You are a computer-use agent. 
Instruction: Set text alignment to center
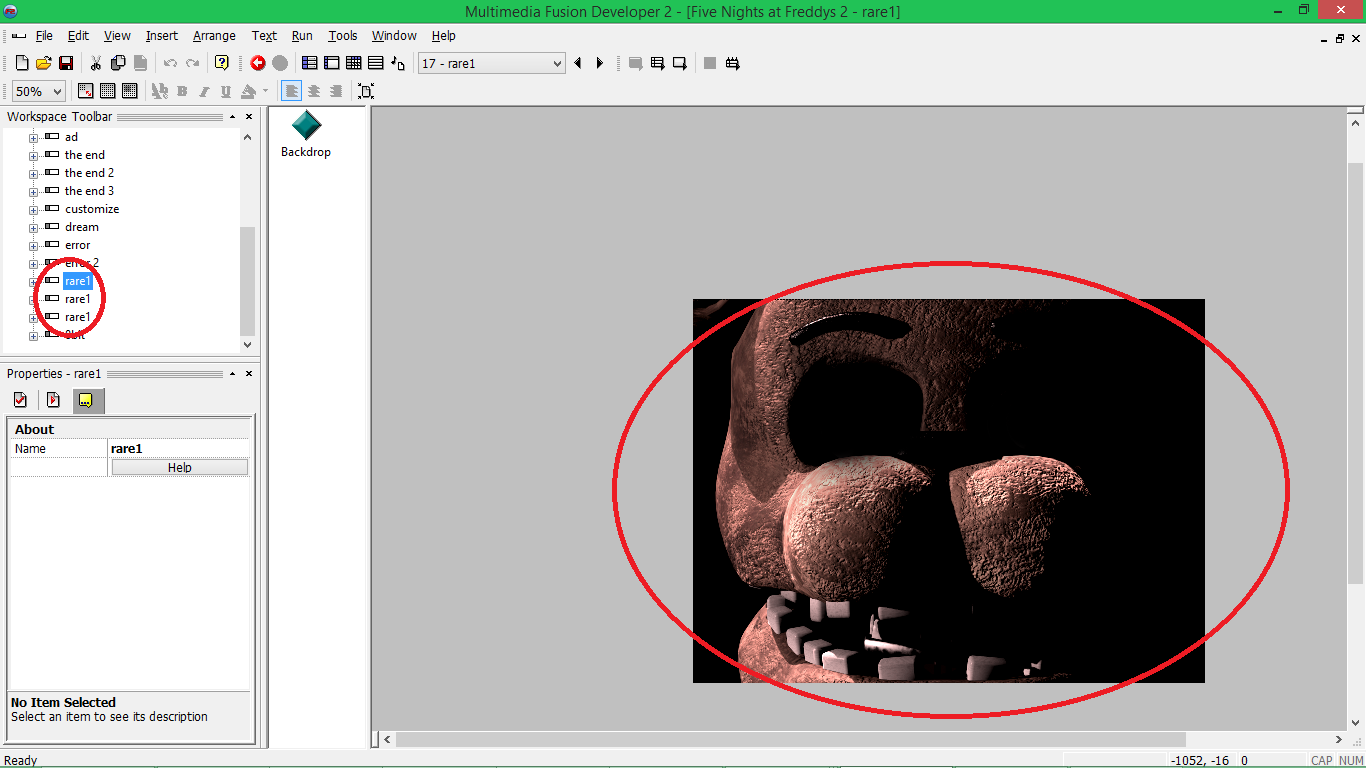click(x=314, y=91)
